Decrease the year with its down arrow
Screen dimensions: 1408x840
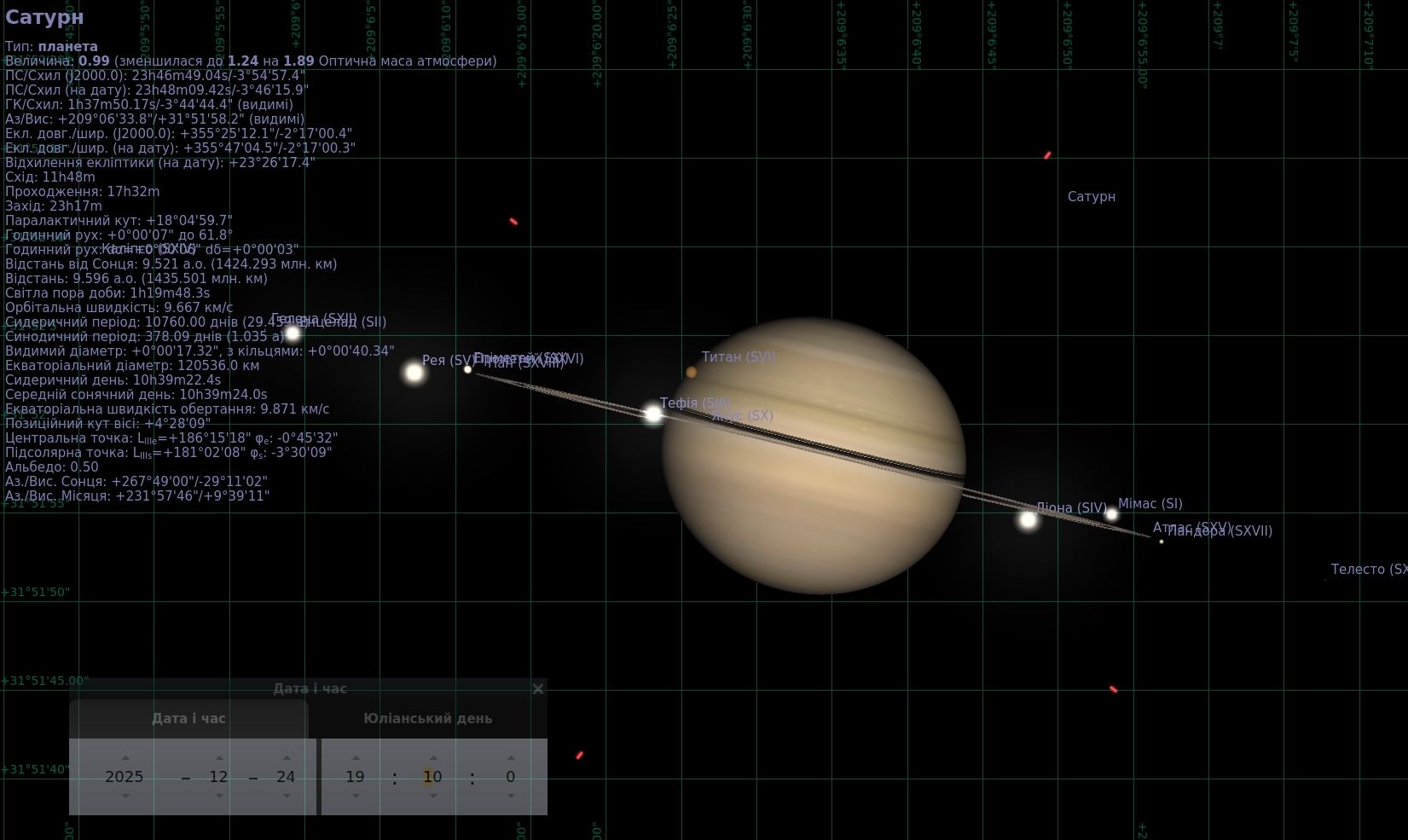125,796
